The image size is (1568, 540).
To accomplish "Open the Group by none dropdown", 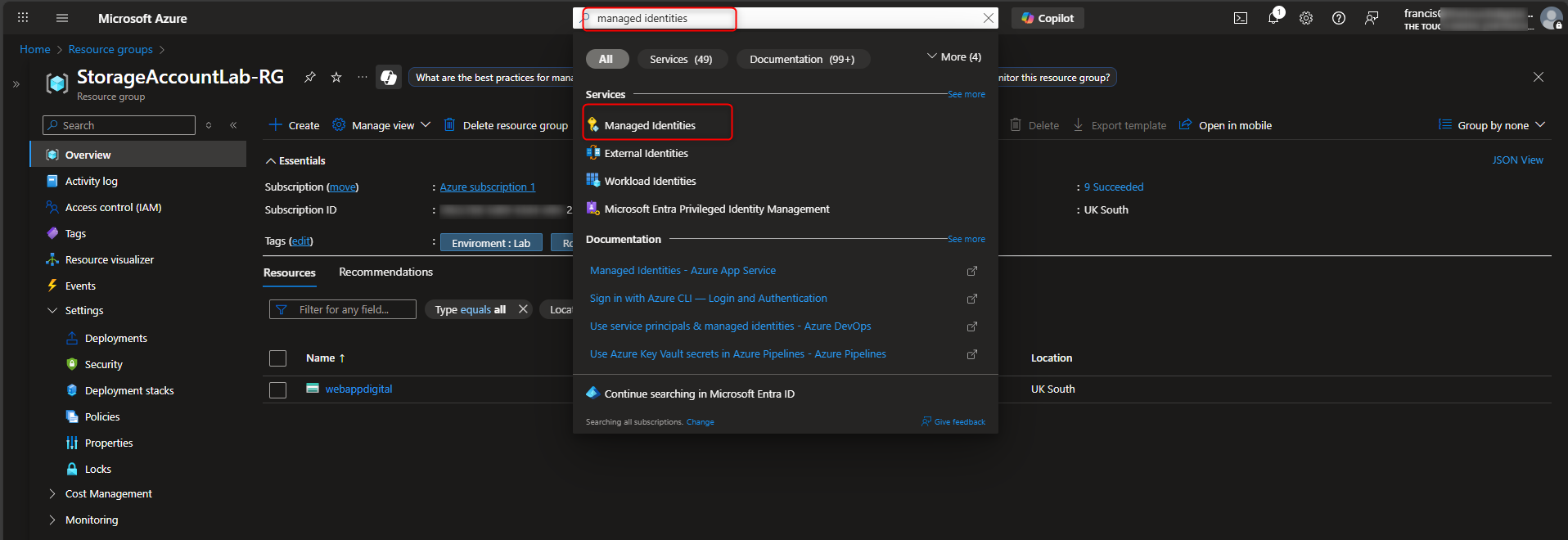I will pos(1492,125).
